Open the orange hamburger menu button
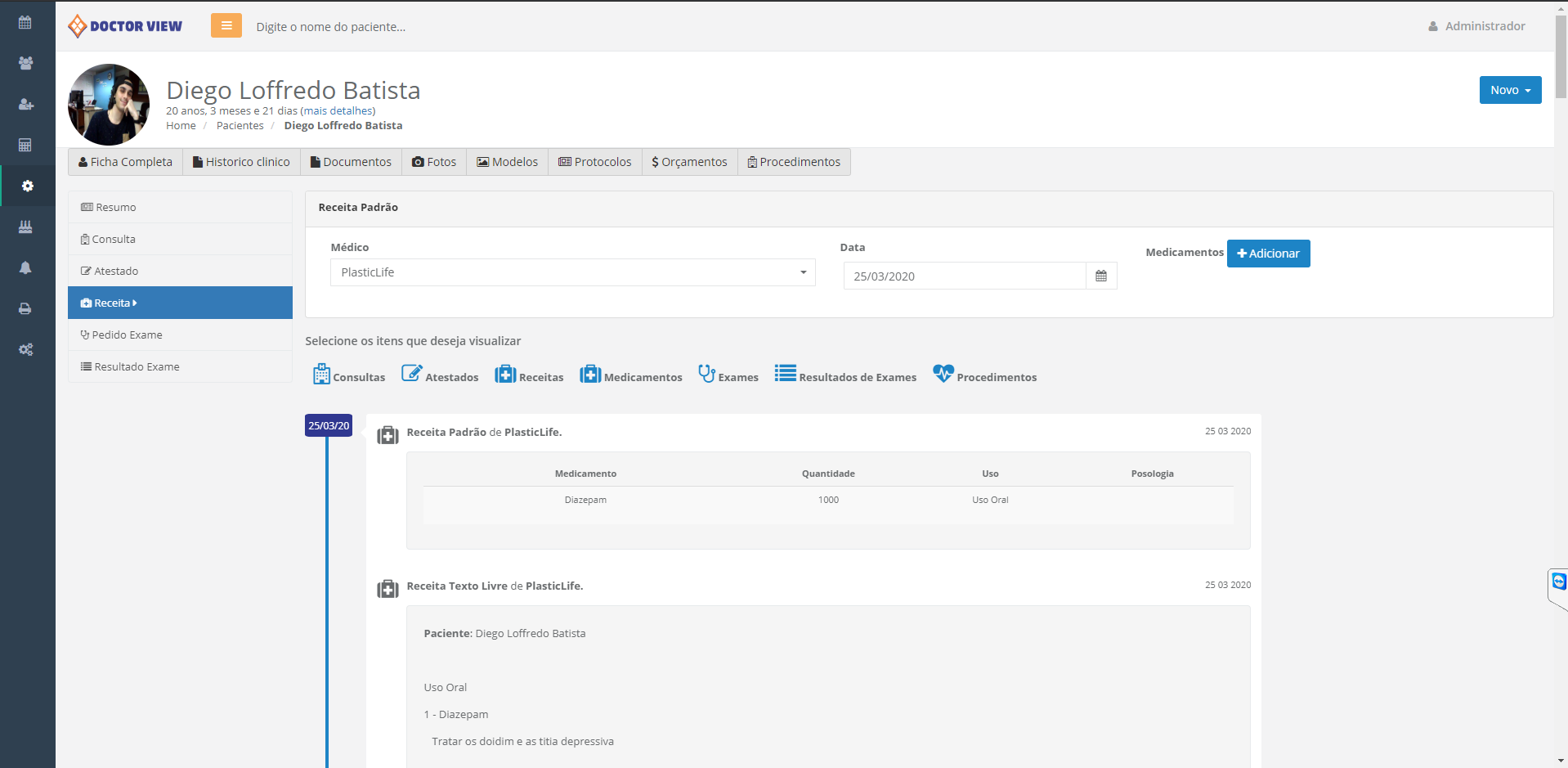1568x768 pixels. [226, 26]
